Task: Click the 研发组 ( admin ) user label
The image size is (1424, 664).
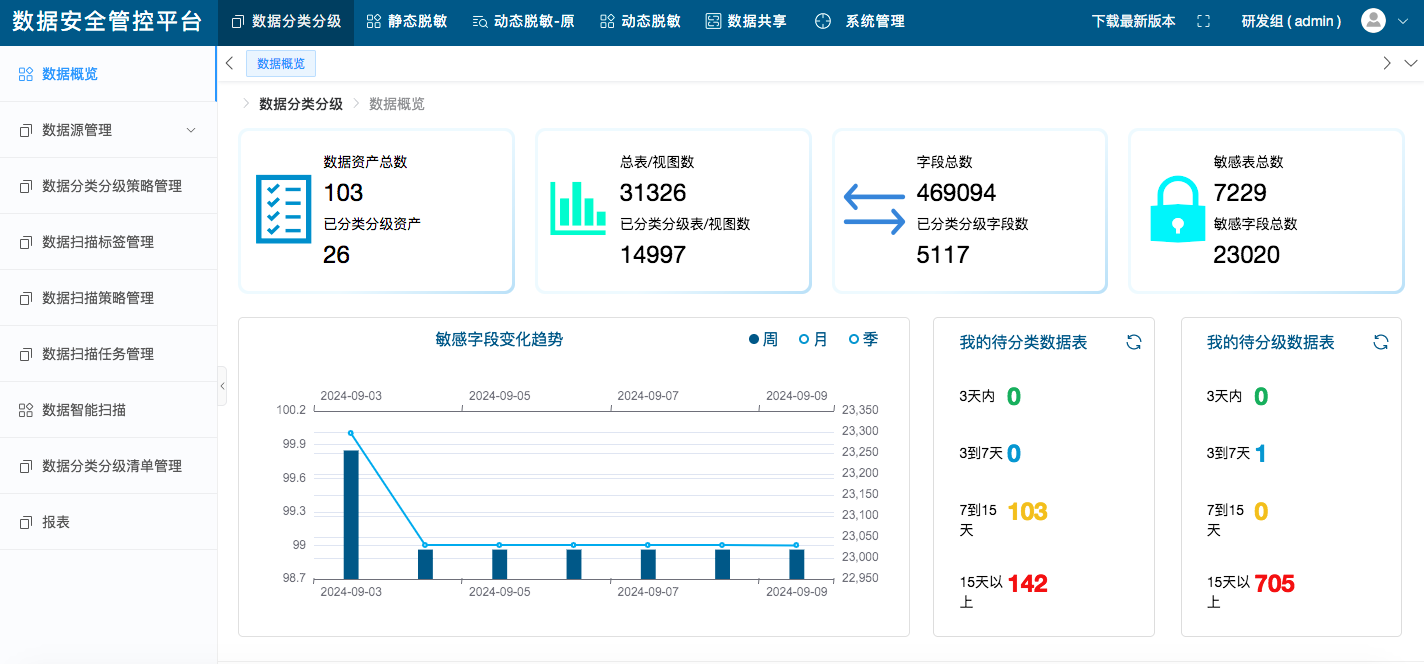Action: point(1291,21)
